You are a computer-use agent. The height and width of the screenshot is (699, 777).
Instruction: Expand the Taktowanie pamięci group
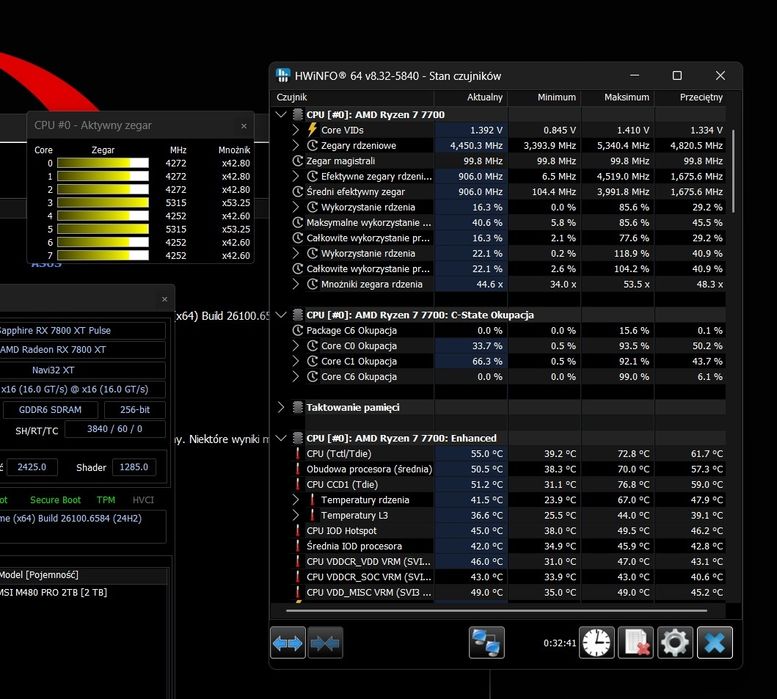pyautogui.click(x=281, y=407)
